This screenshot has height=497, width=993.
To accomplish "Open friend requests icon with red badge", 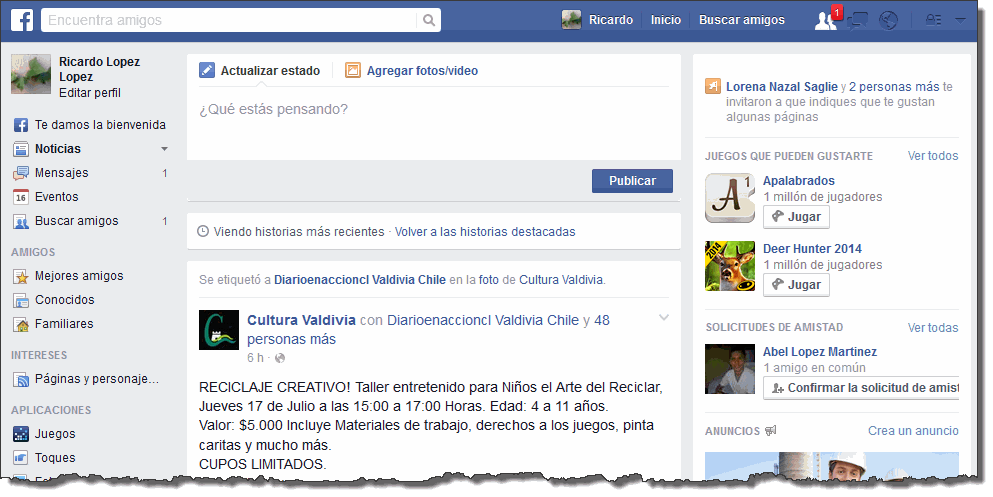I will 825,20.
